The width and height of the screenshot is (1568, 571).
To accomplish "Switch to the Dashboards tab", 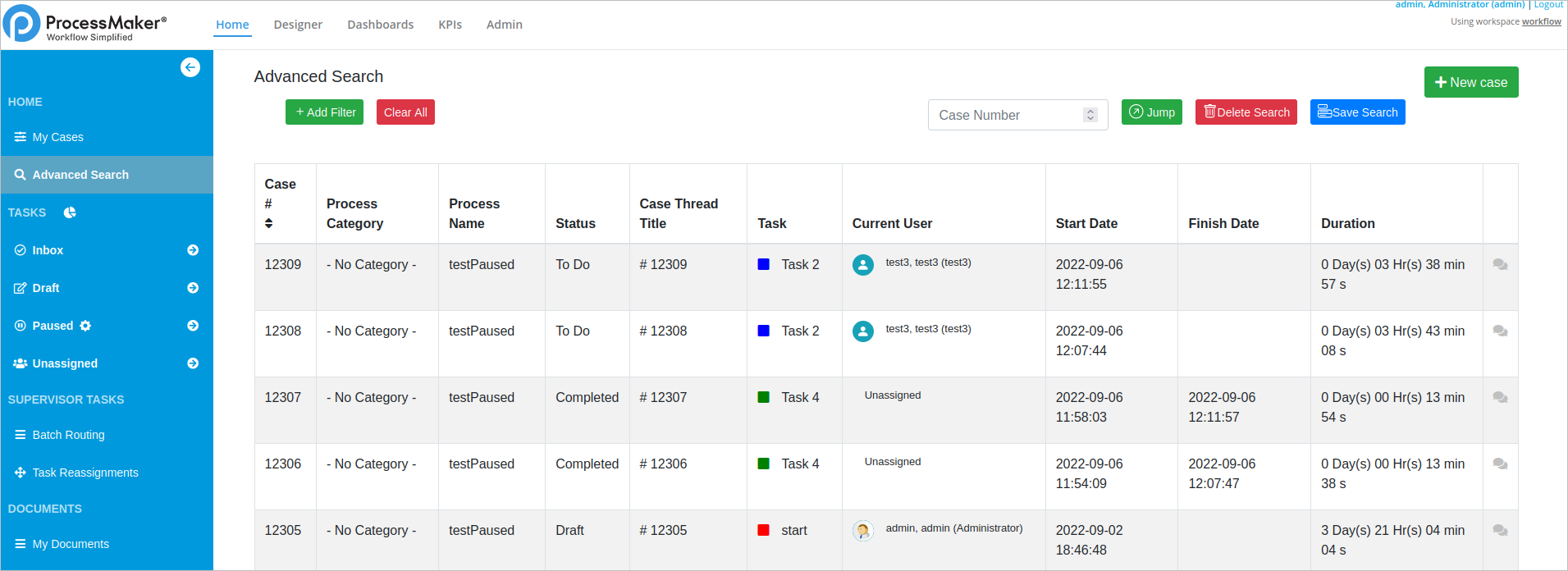I will 380,25.
